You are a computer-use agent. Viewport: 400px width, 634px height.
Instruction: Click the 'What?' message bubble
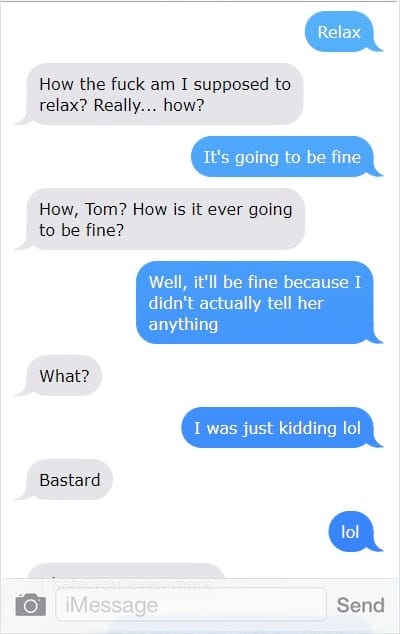[x=59, y=376]
